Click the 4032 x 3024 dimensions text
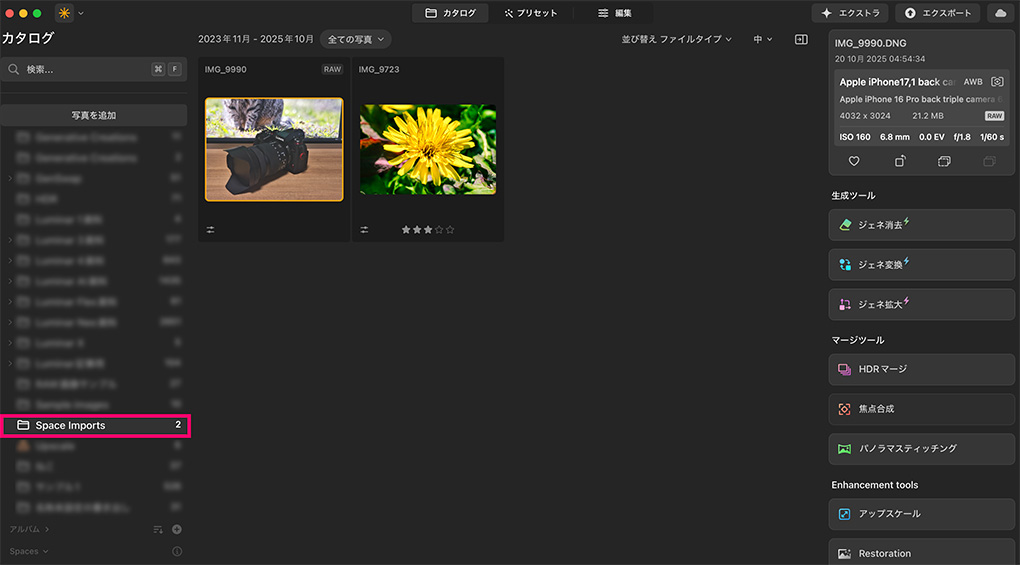Screen dimensions: 1020x565 [865, 116]
